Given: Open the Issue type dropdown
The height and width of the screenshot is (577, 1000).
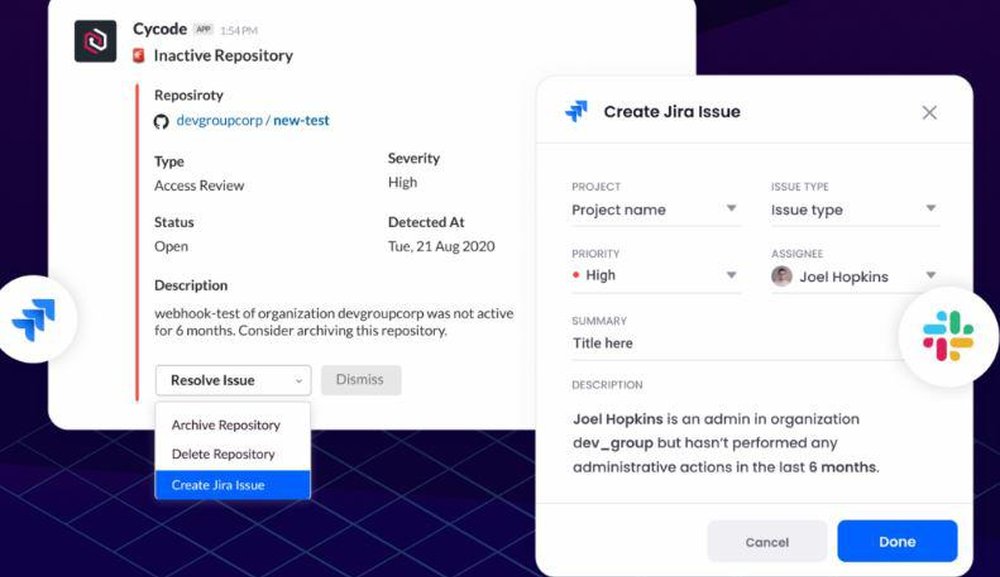Looking at the screenshot, I should [855, 210].
